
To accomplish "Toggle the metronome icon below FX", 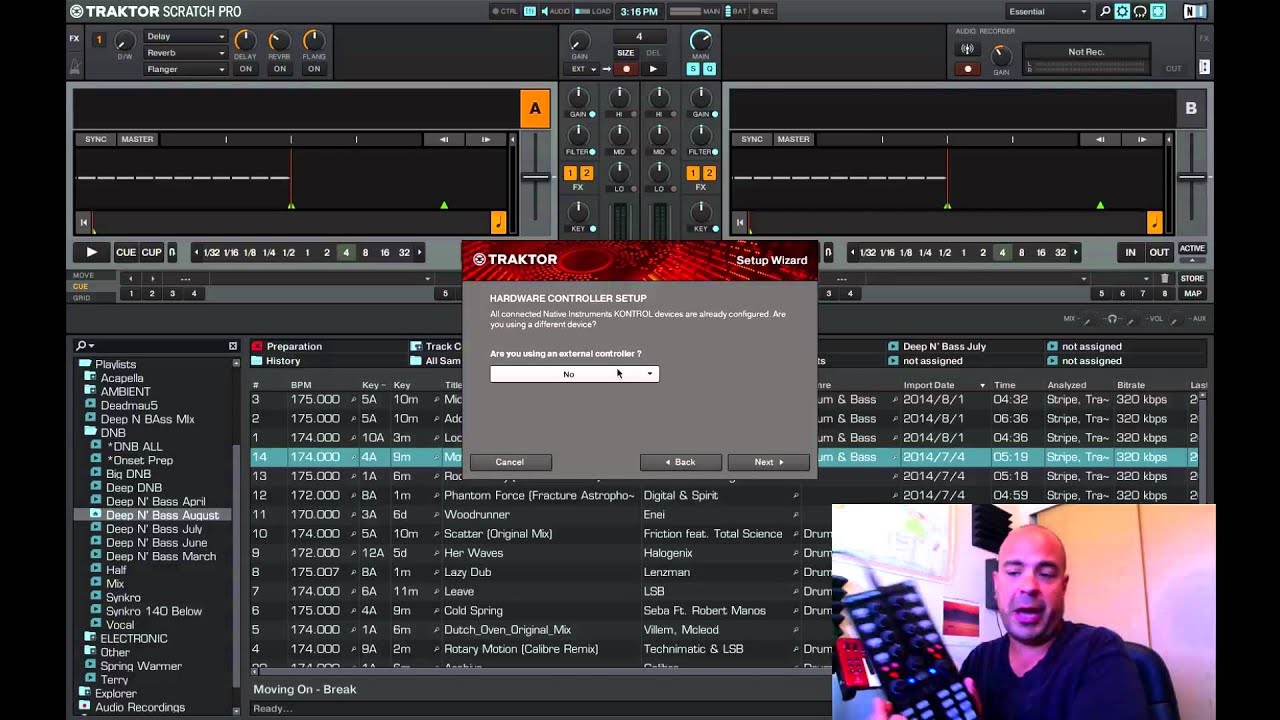I will click(75, 67).
